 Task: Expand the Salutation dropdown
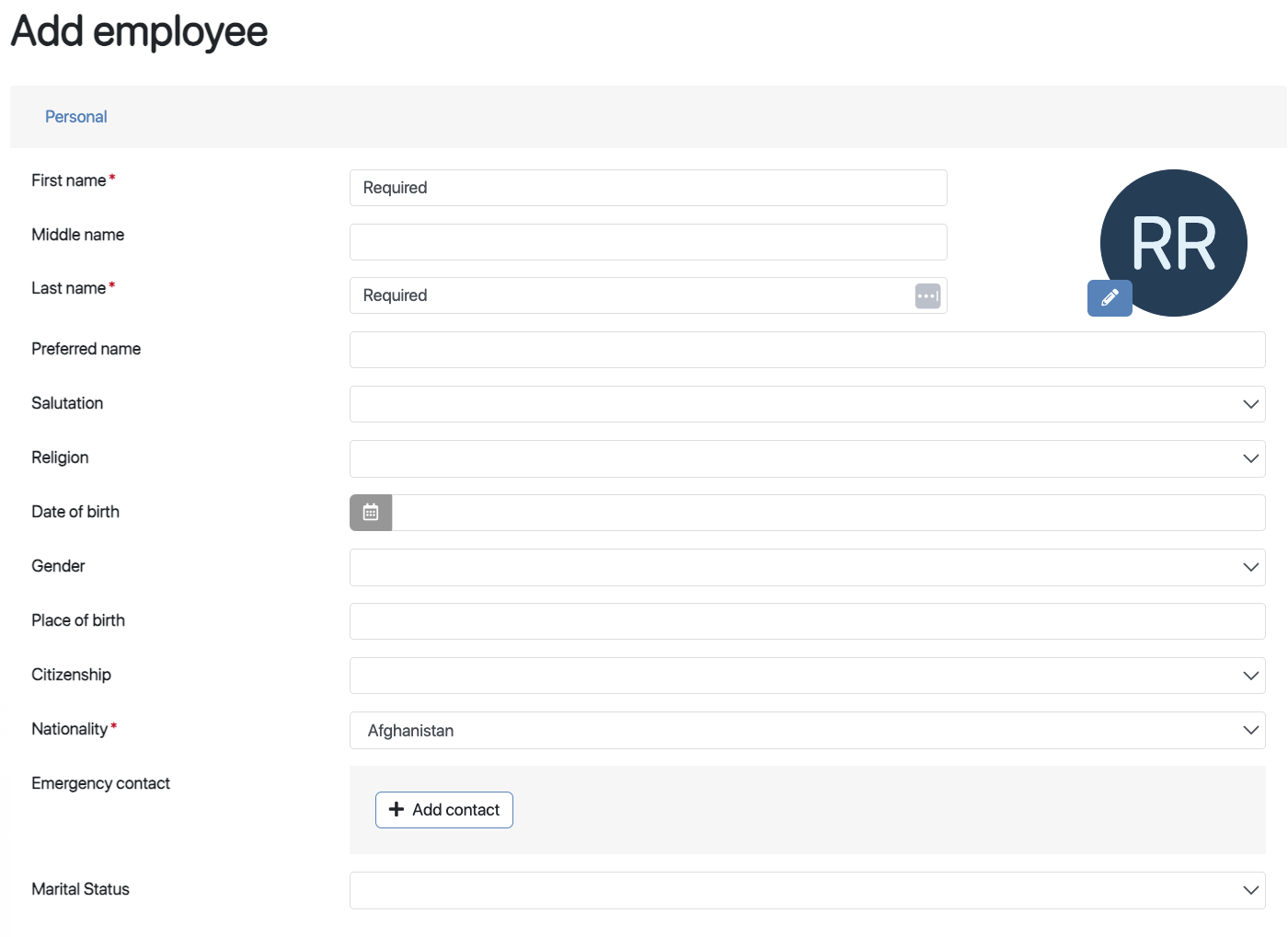(x=807, y=404)
